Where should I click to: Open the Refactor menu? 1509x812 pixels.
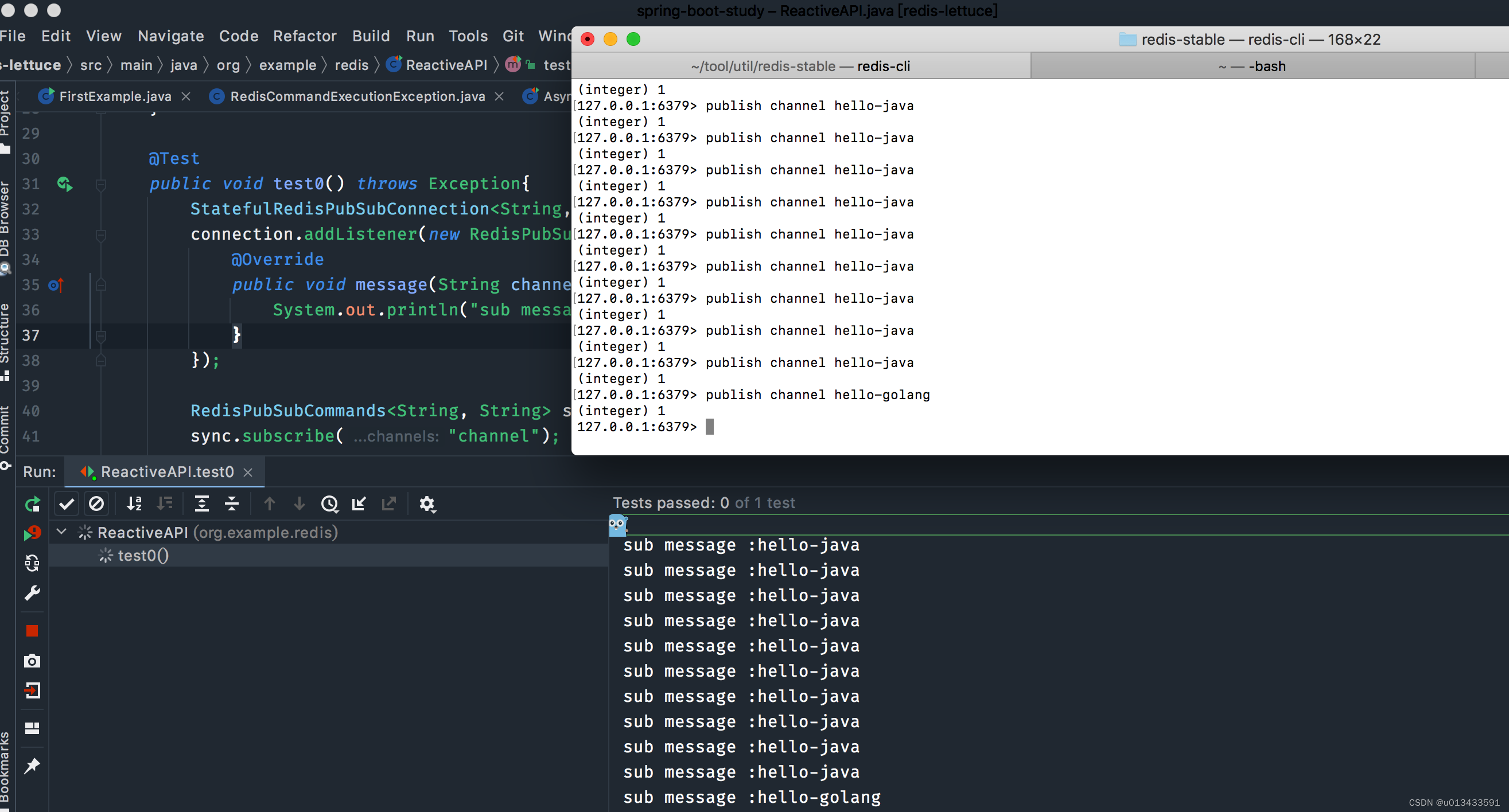tap(305, 36)
